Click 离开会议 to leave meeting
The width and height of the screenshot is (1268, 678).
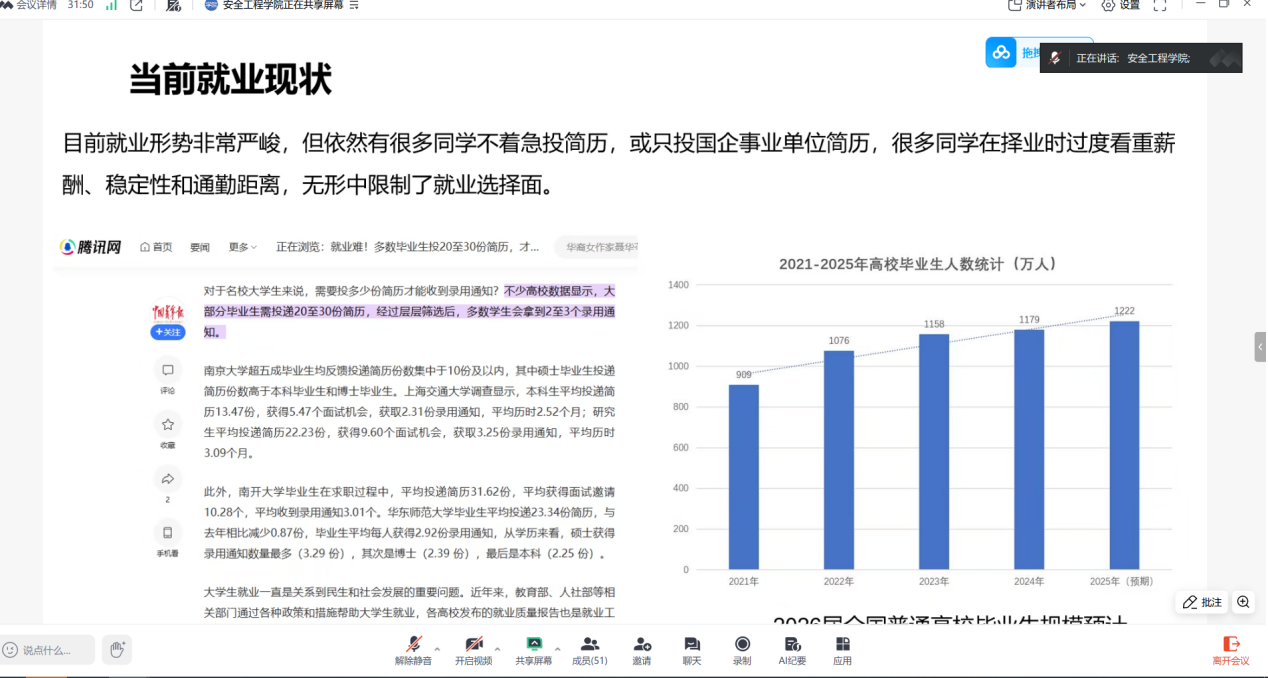pos(1231,650)
